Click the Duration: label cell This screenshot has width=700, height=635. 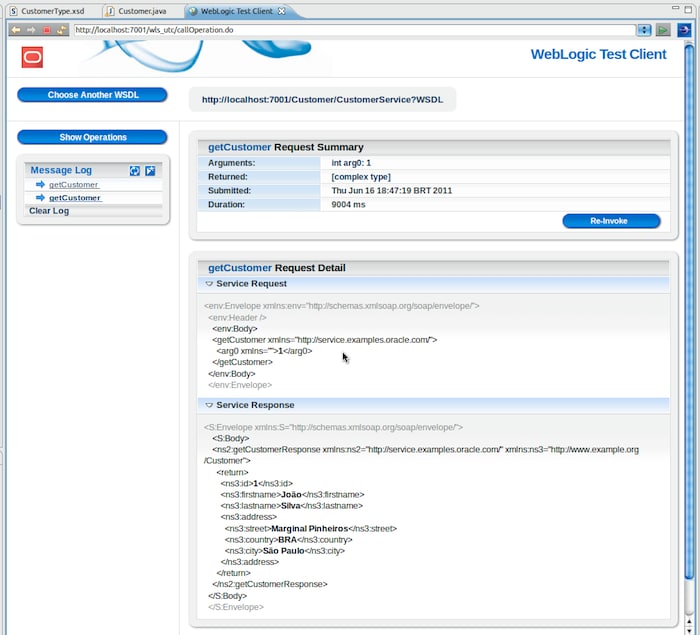pos(258,205)
